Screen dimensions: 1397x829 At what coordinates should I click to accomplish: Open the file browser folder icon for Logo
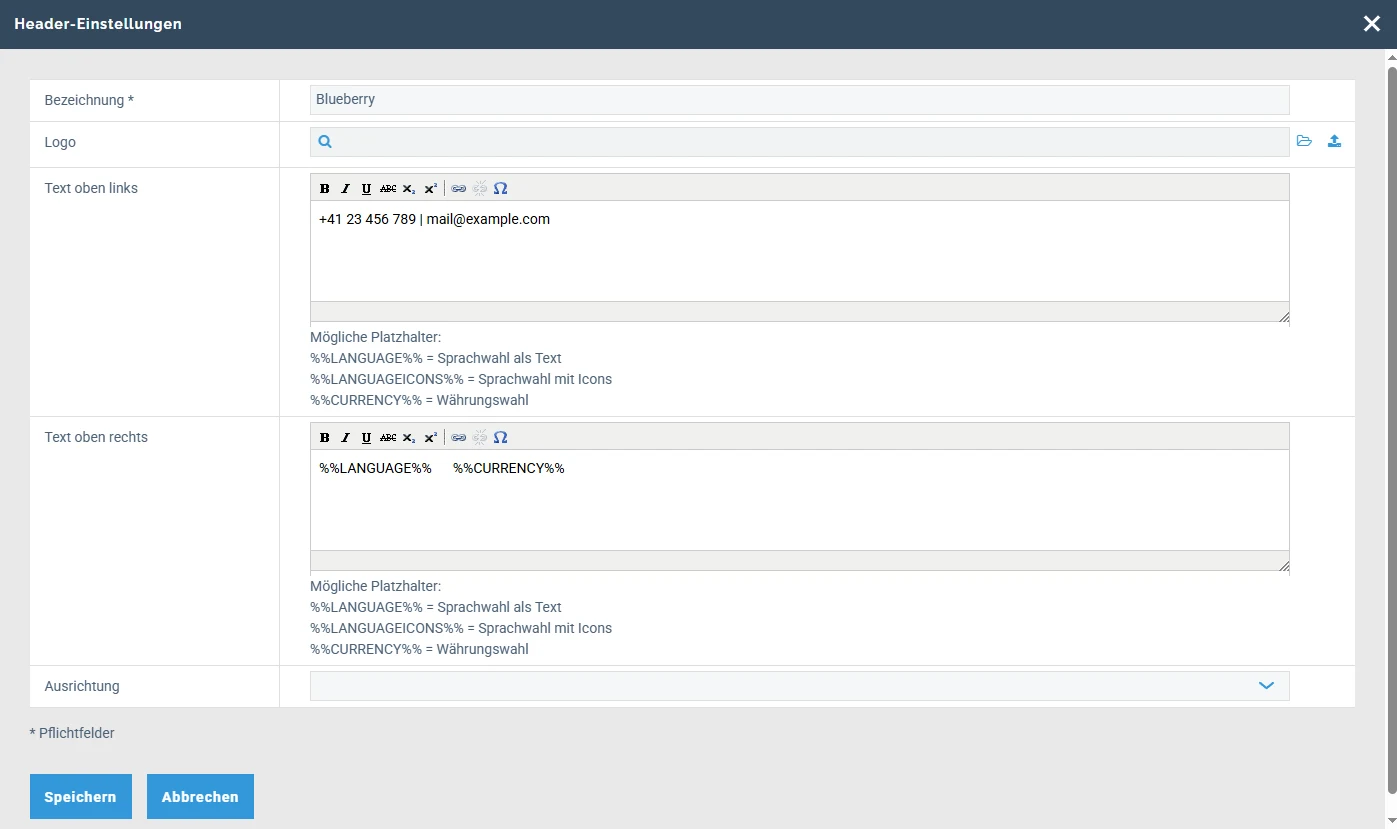pyautogui.click(x=1304, y=142)
